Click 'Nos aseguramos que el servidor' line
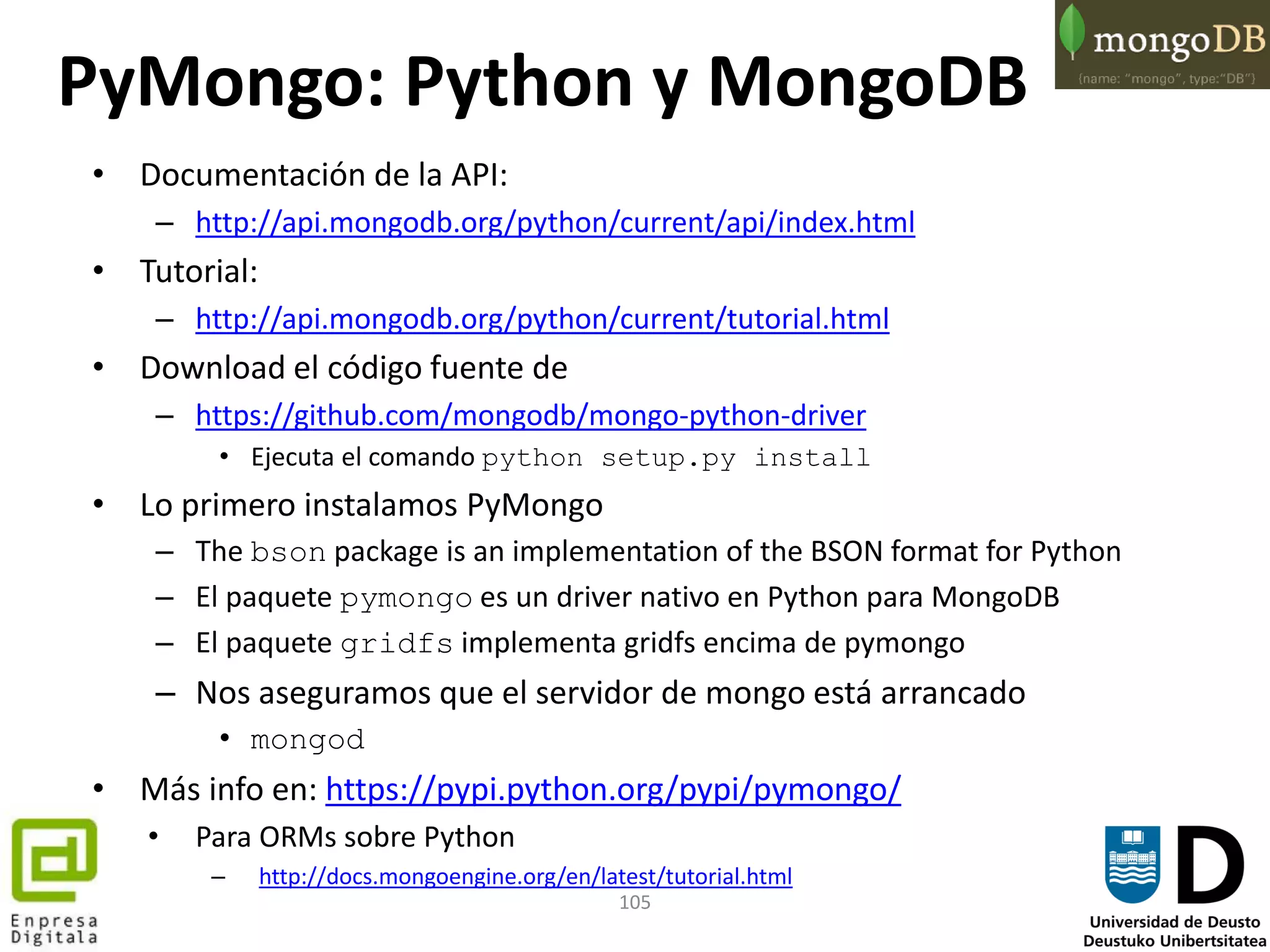1270x952 pixels. [610, 693]
